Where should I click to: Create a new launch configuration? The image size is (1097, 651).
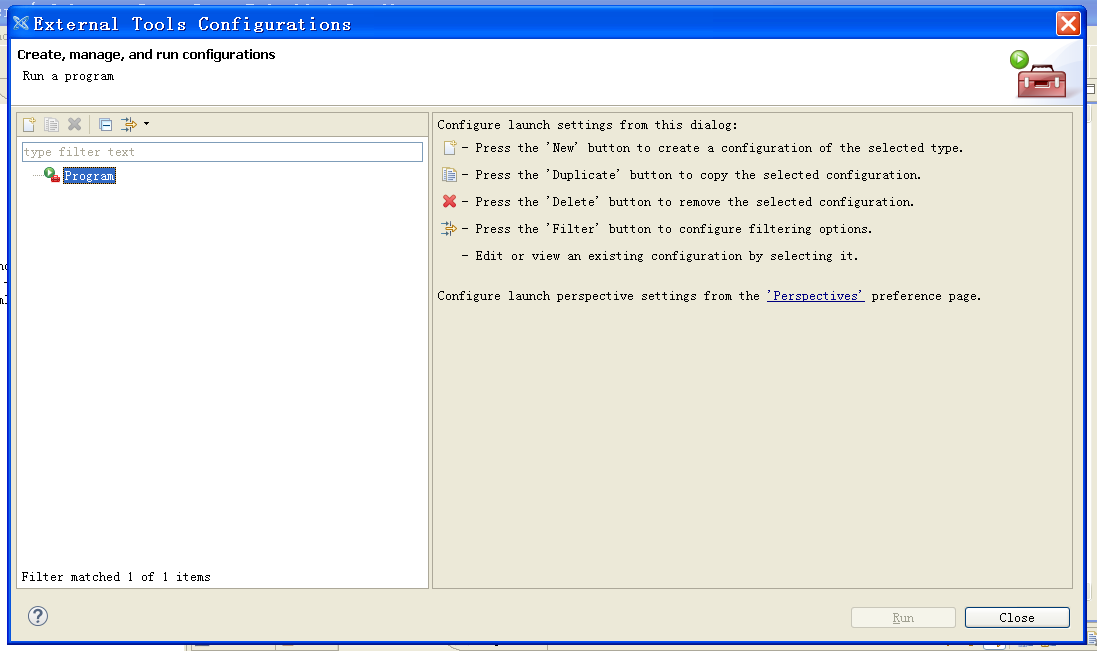pos(27,124)
